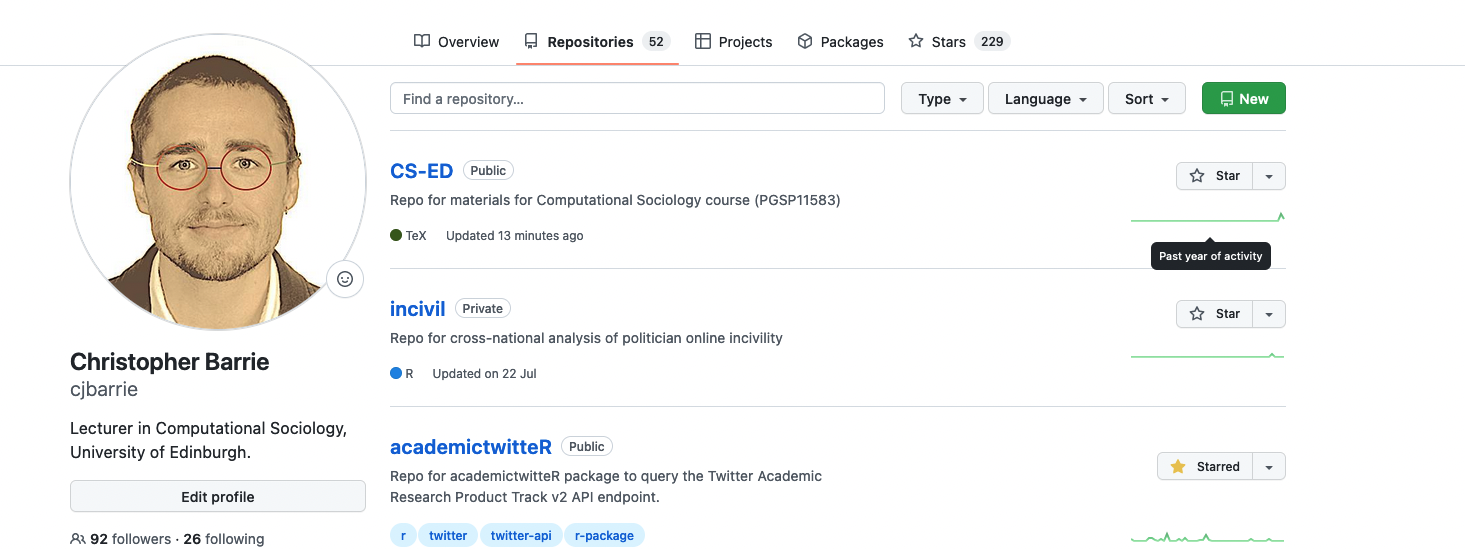Click the book icon on Overview tab

click(x=422, y=41)
